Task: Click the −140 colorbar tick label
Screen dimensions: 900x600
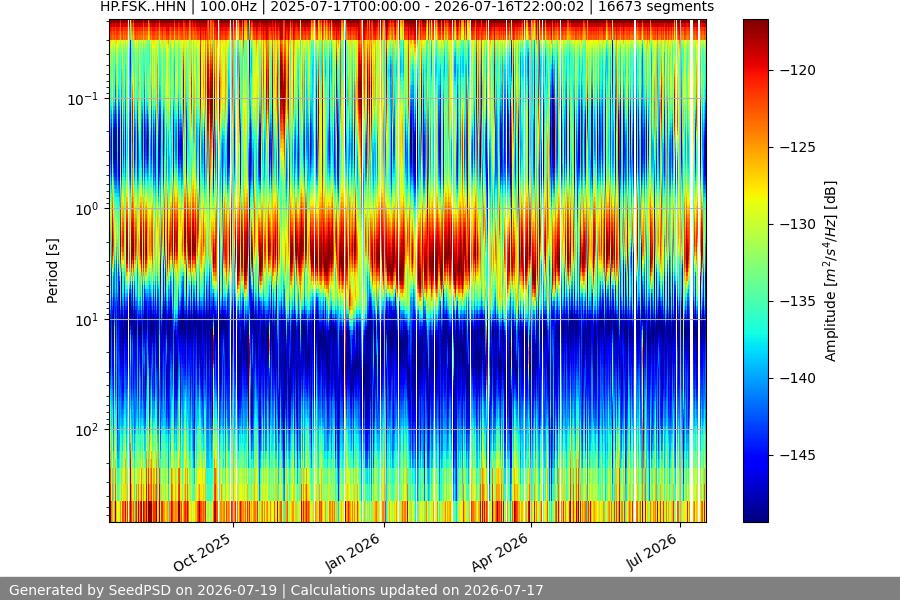Action: (x=798, y=378)
